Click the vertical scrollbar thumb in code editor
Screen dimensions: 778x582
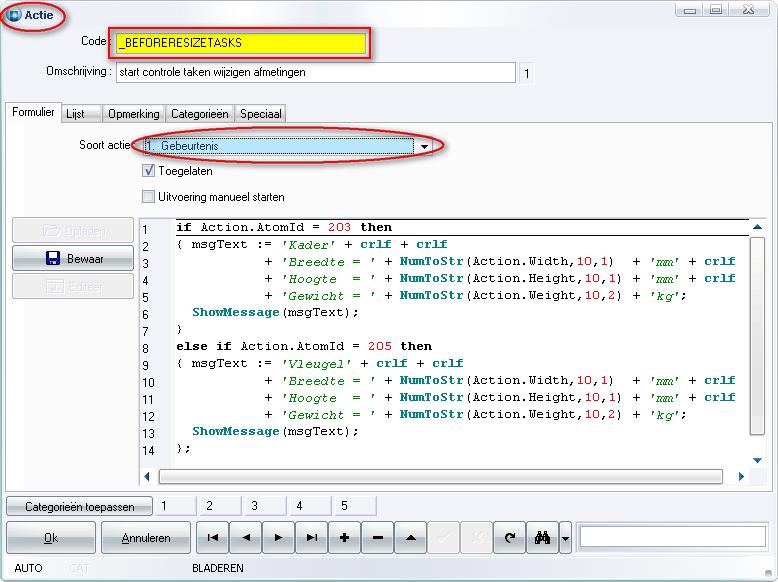tap(757, 335)
